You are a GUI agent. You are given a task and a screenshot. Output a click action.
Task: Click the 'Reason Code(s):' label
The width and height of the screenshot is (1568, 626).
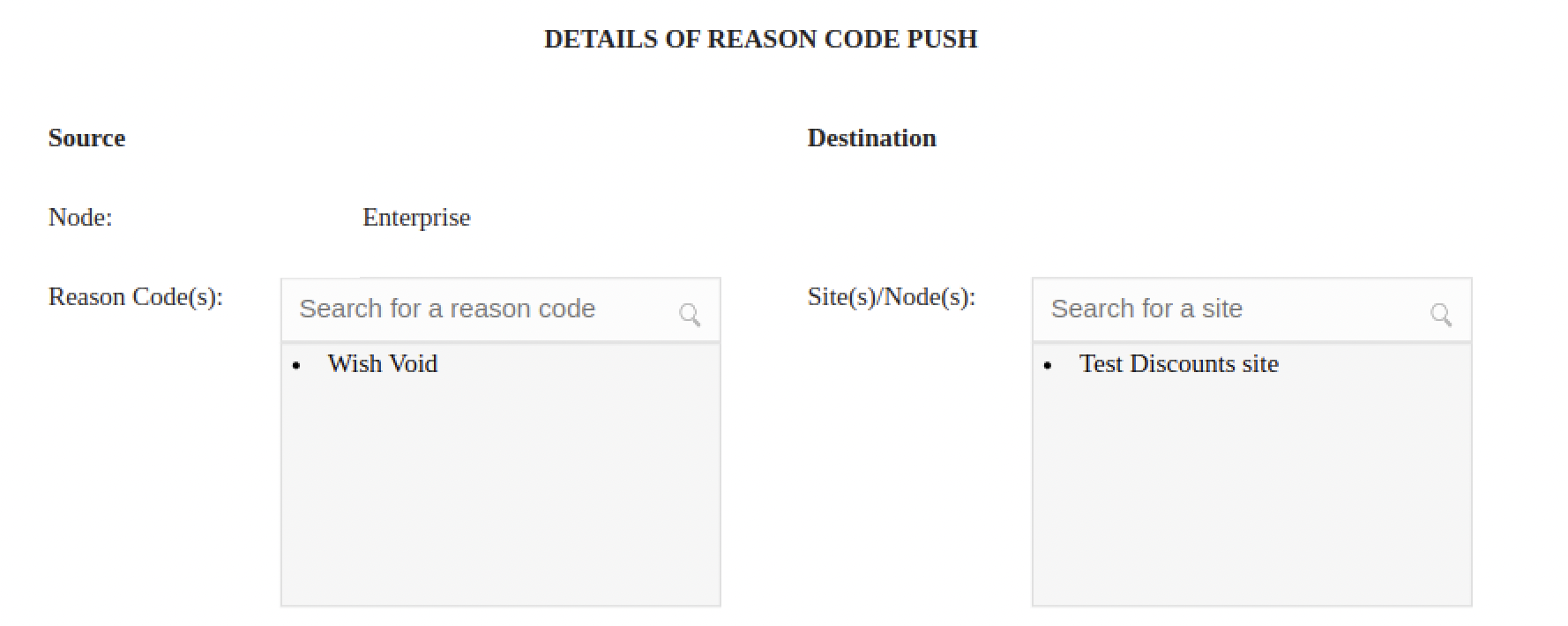[x=136, y=297]
